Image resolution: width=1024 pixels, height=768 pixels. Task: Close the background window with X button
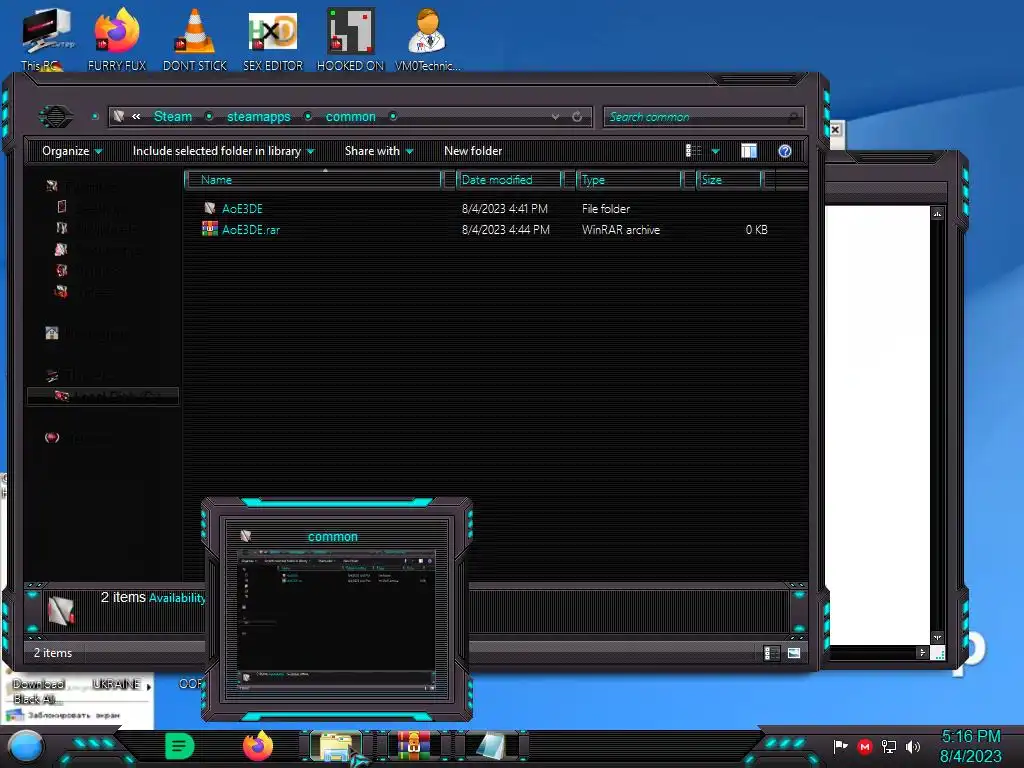click(835, 129)
